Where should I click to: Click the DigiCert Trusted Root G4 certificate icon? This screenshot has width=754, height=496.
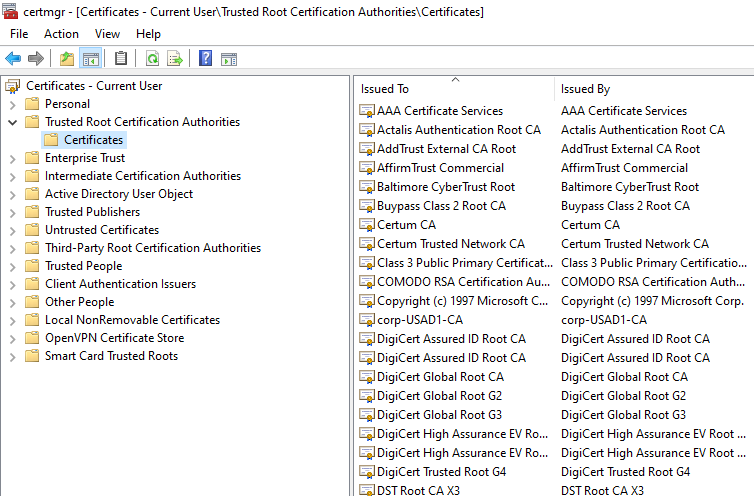[x=367, y=472]
